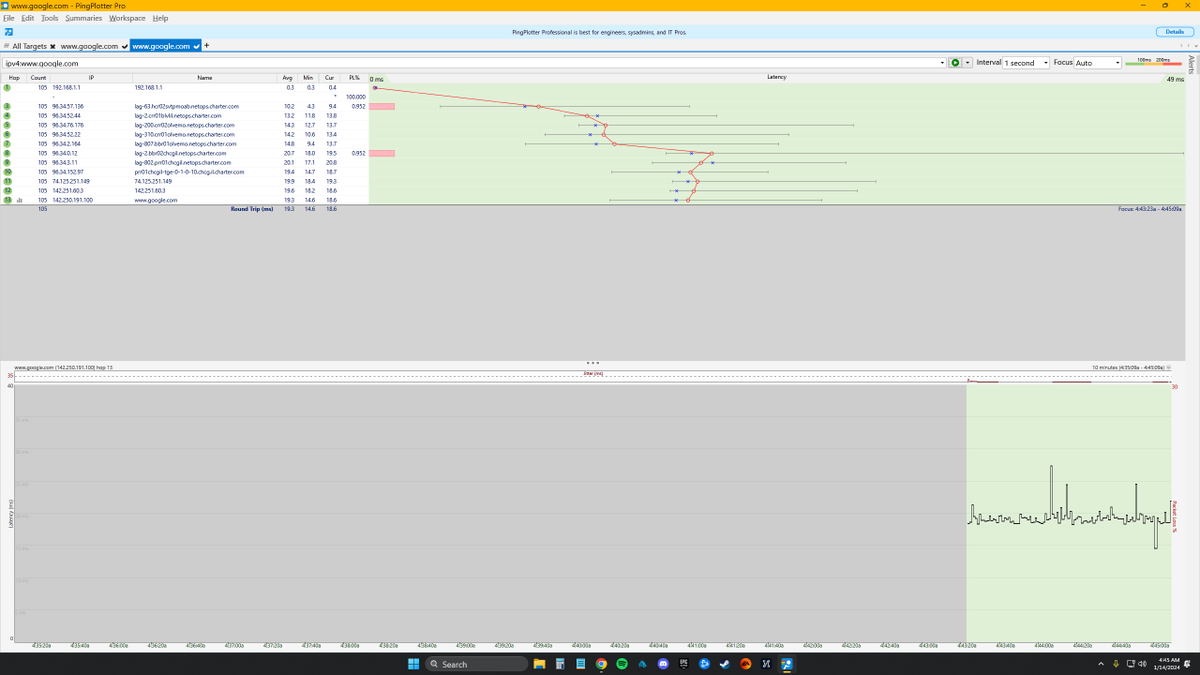This screenshot has width=1200, height=675.
Task: Select IP 74.125.251.149 cell
Action: coord(70,181)
